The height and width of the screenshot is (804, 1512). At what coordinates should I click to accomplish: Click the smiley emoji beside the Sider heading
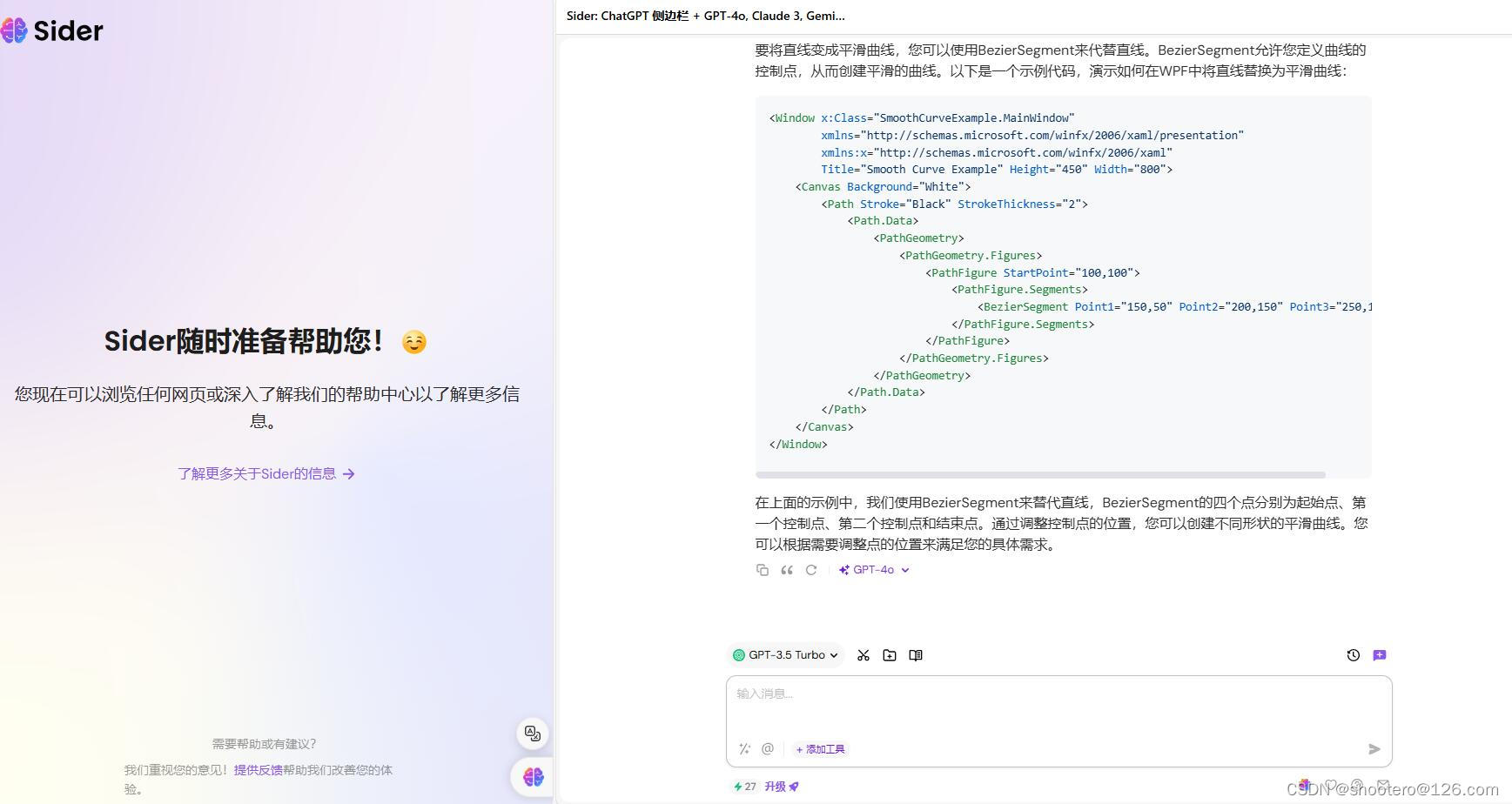click(x=414, y=343)
